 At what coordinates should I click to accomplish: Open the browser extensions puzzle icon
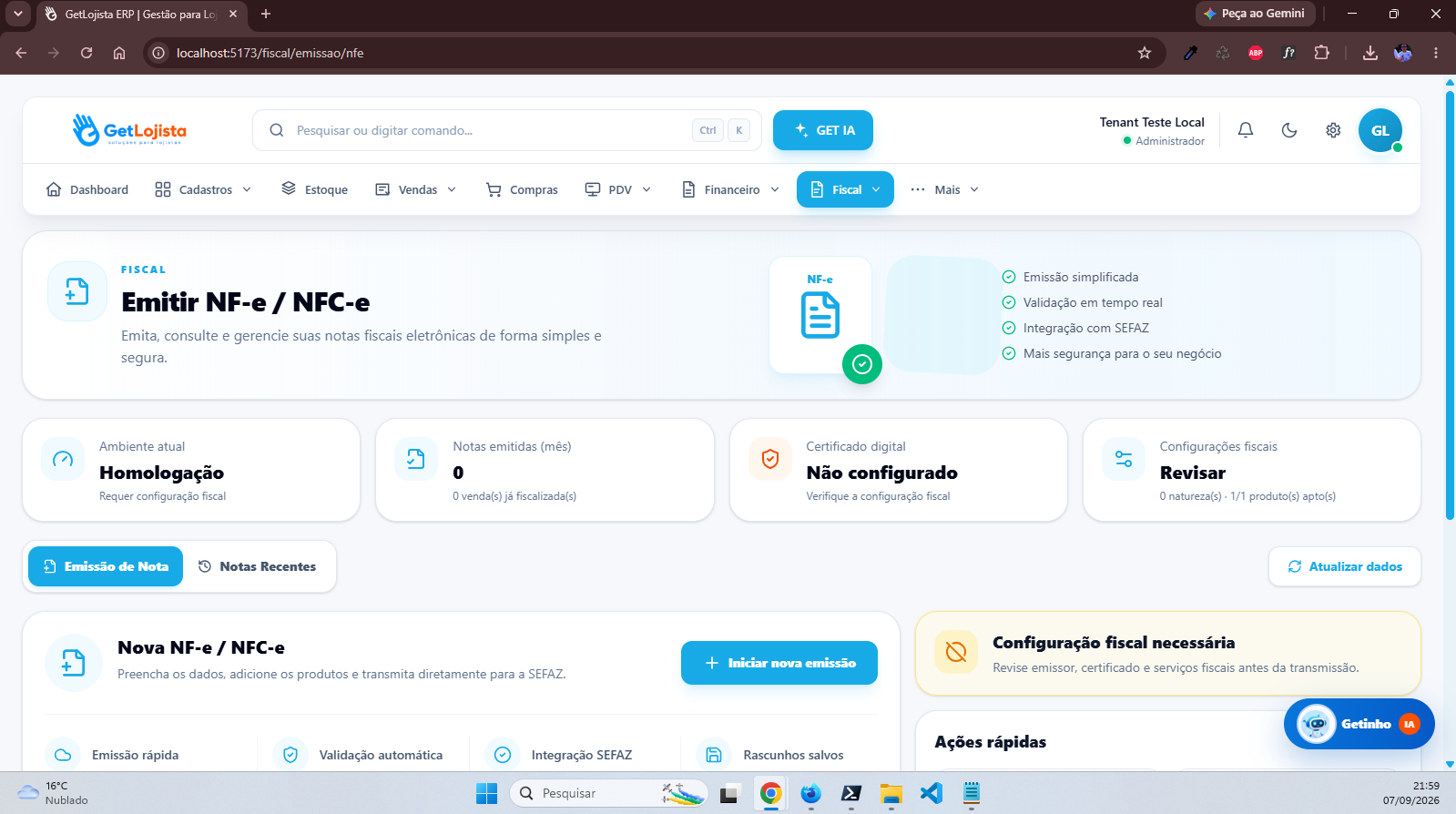tap(1322, 53)
